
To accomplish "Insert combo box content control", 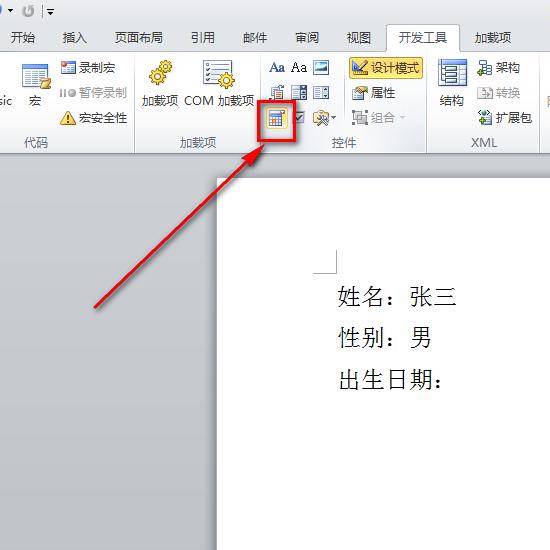I will [x=299, y=93].
